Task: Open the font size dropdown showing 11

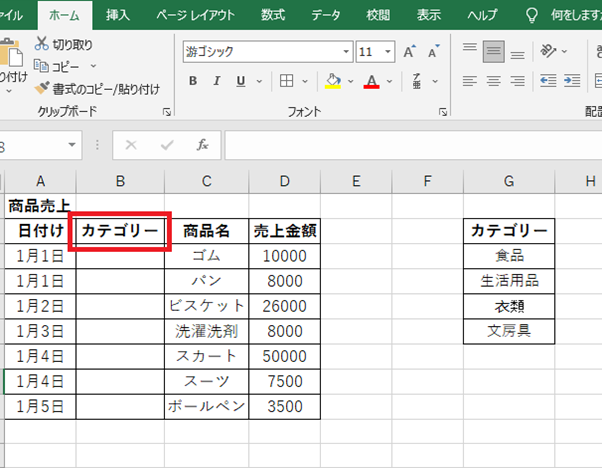Action: click(x=388, y=51)
